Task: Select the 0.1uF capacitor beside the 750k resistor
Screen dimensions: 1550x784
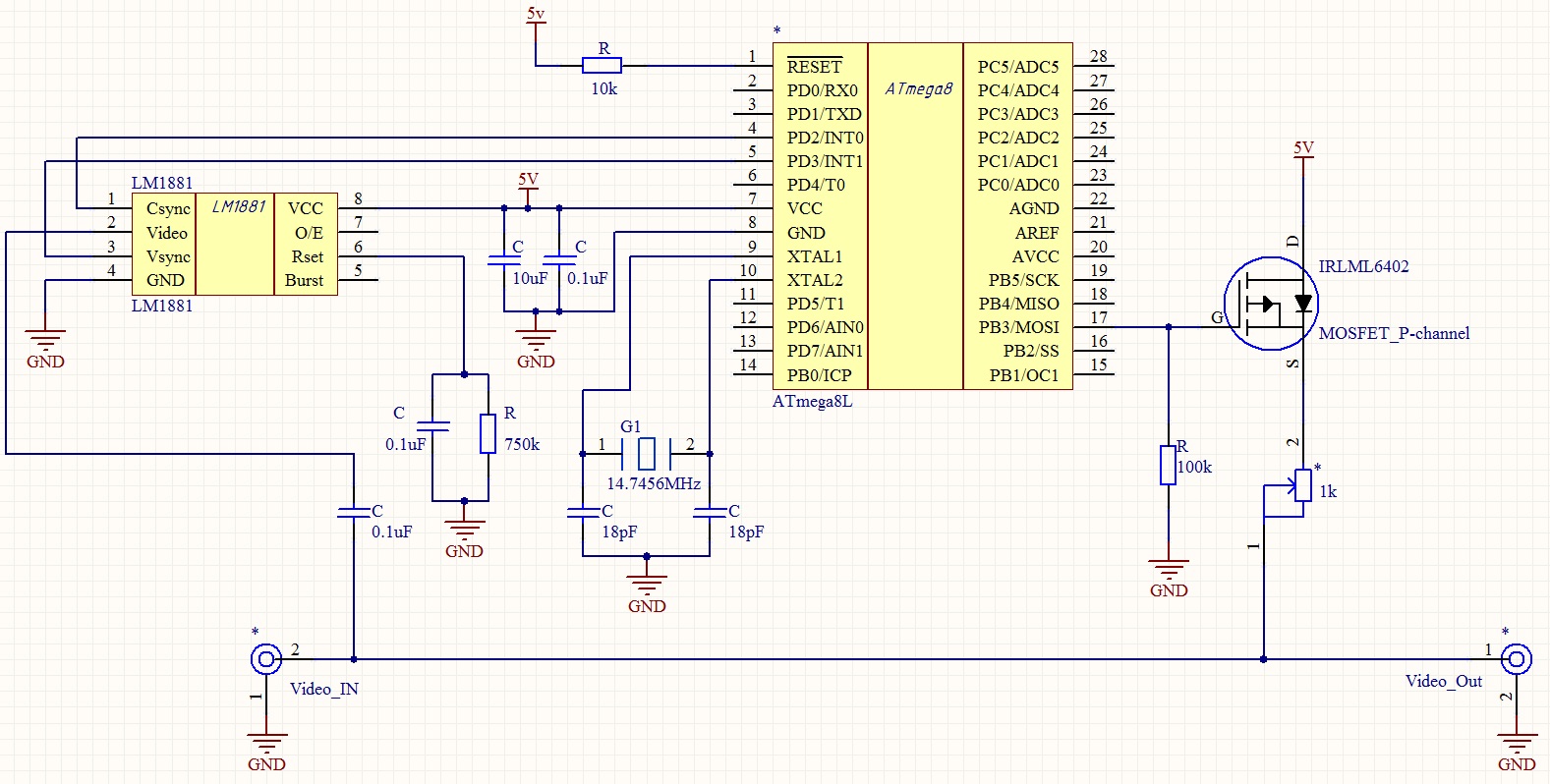Action: pos(433,426)
